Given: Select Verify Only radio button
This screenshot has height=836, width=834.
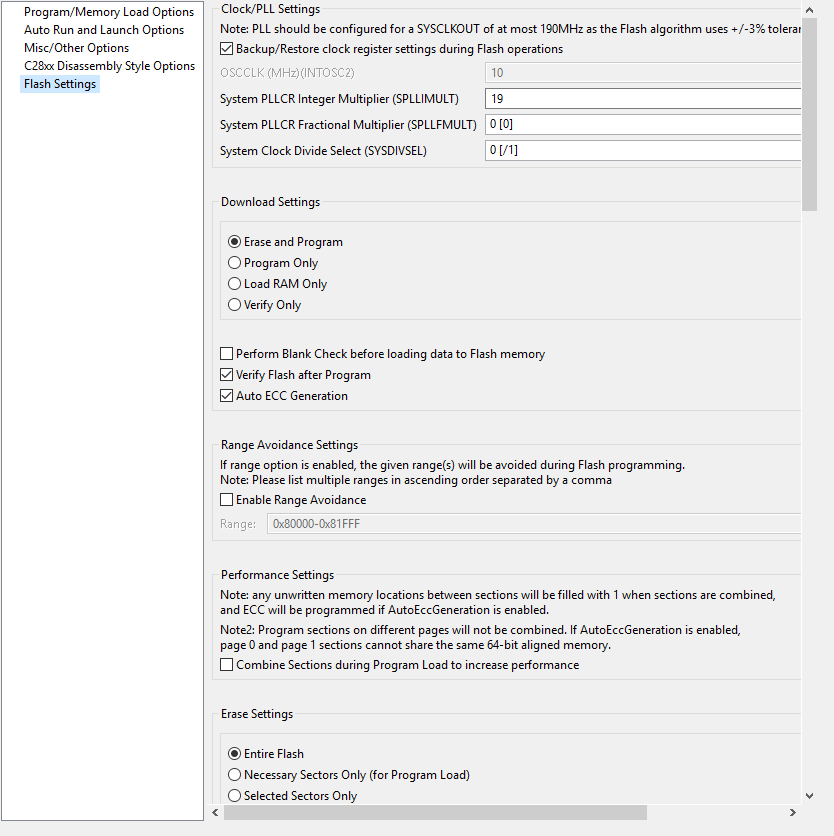Looking at the screenshot, I should [x=235, y=305].
